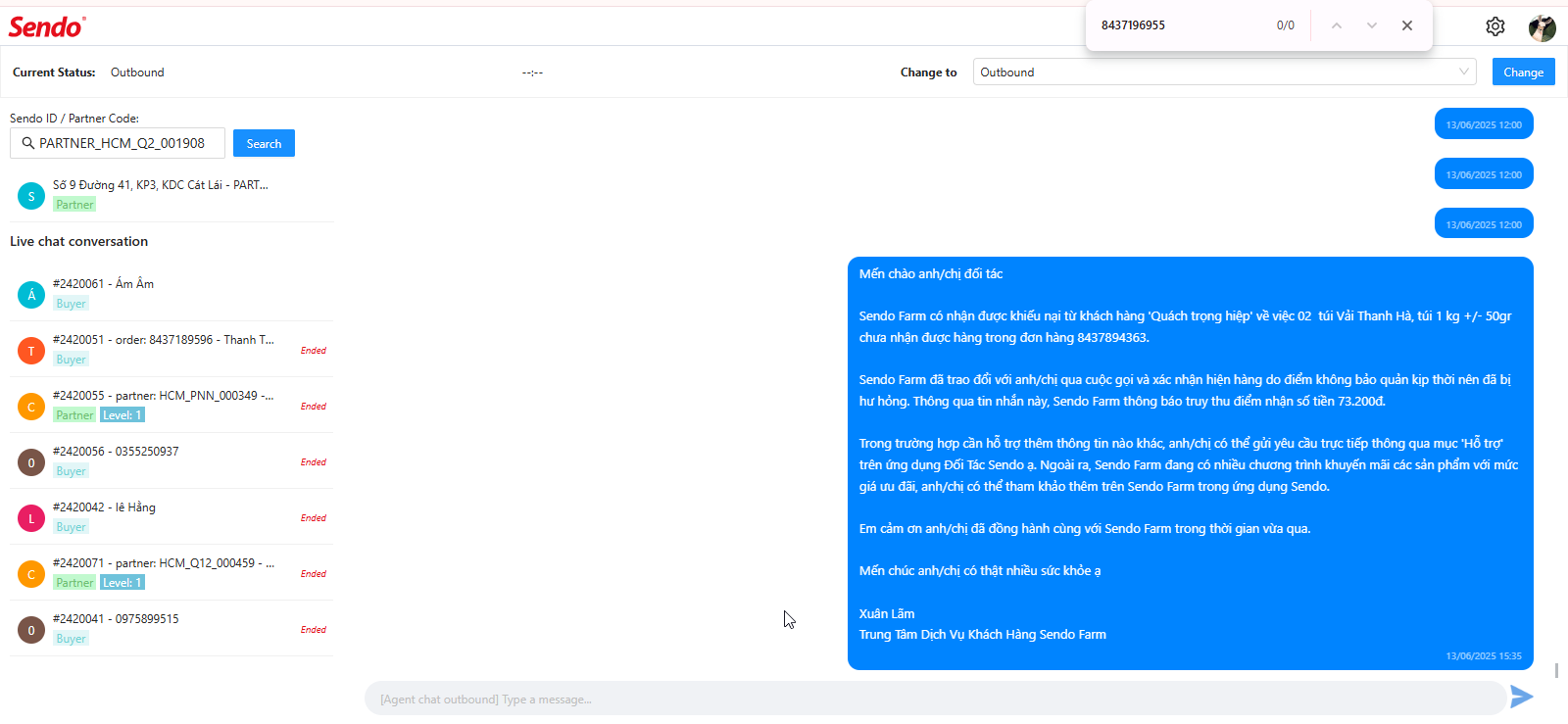1568x724 pixels.
Task: Click the S avatar of partner search result
Action: pos(31,196)
